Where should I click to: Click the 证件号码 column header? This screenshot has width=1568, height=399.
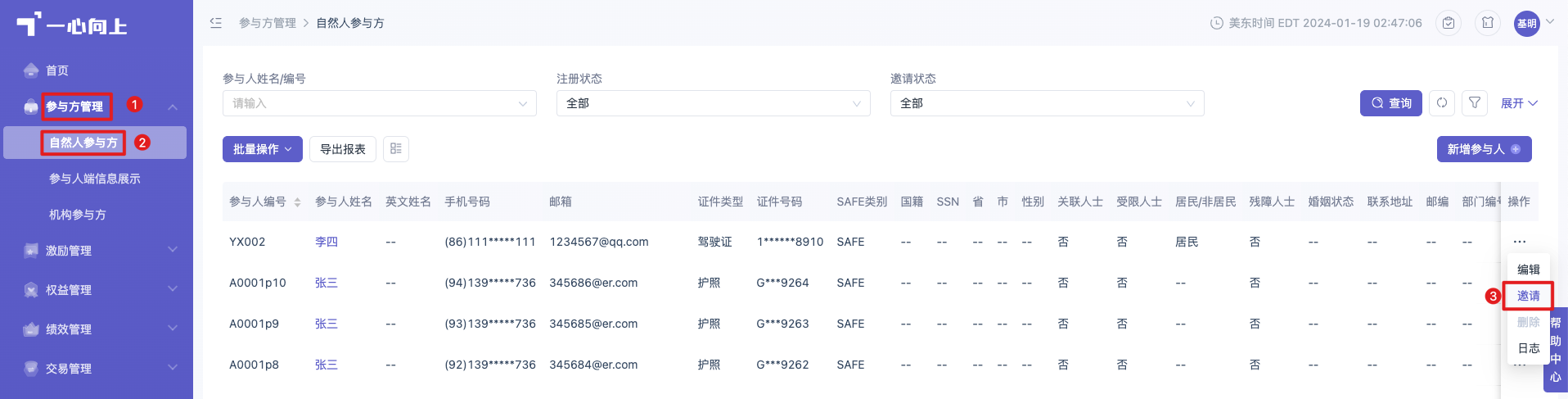coord(779,202)
